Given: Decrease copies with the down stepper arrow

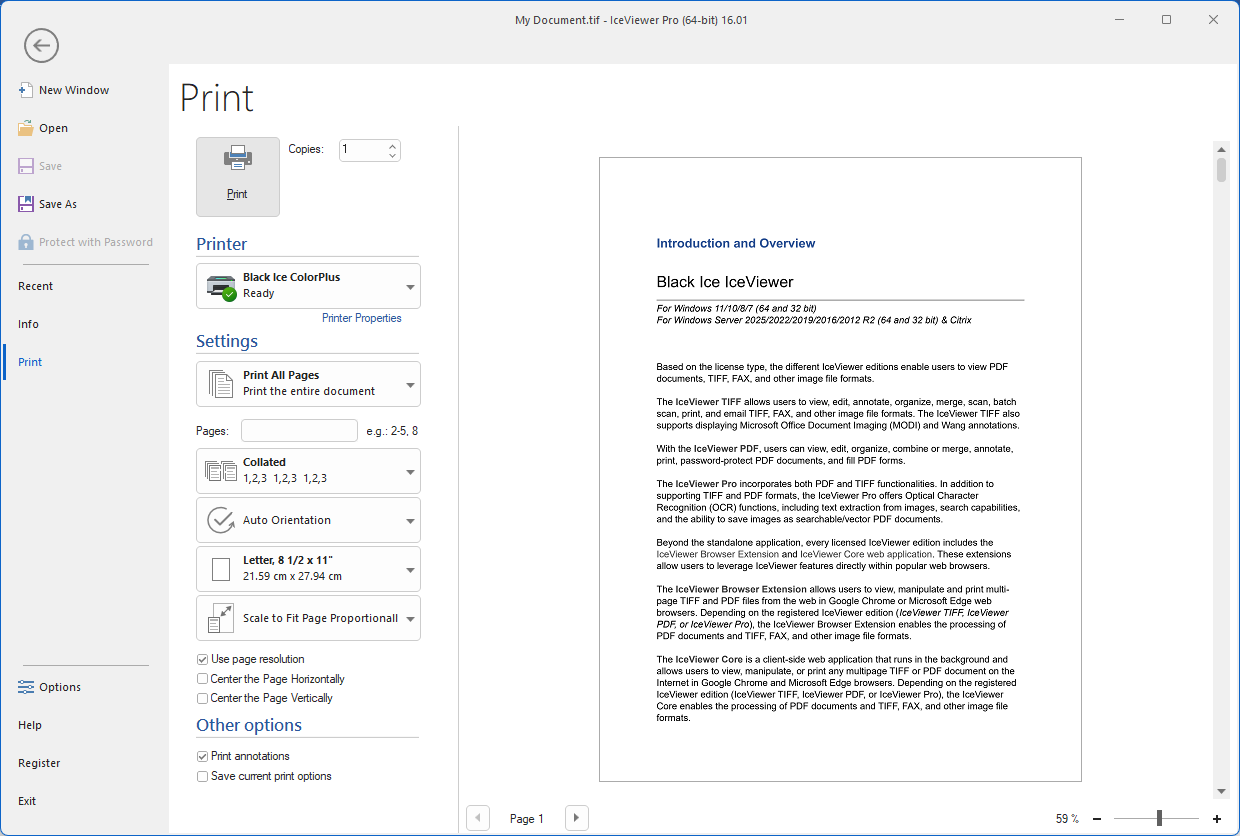Looking at the screenshot, I should [392, 155].
